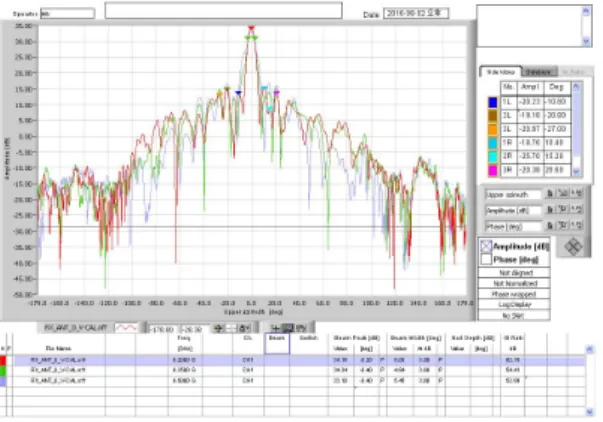Click the cursor lock icon in cursor legend
The image size is (603, 422).
coord(245,328)
